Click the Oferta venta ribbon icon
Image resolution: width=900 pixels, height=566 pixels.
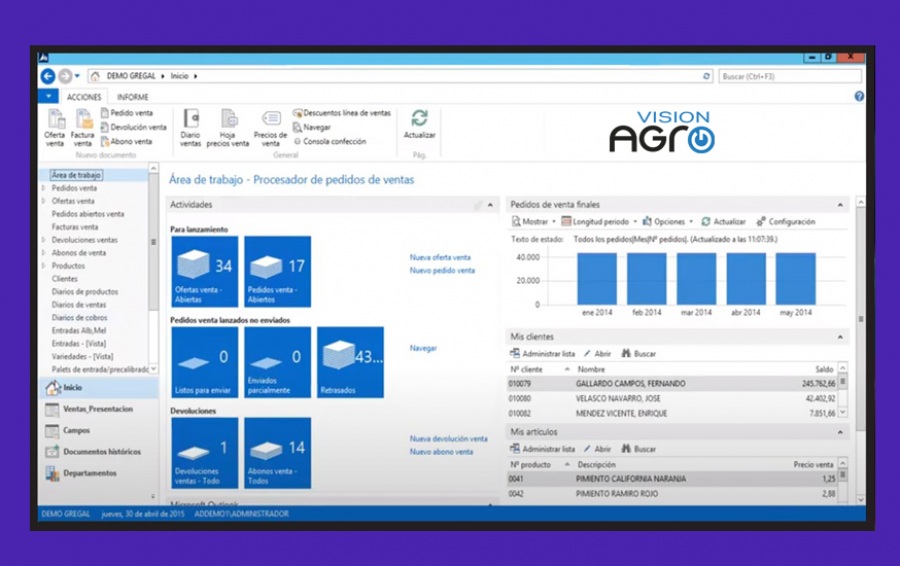click(55, 127)
